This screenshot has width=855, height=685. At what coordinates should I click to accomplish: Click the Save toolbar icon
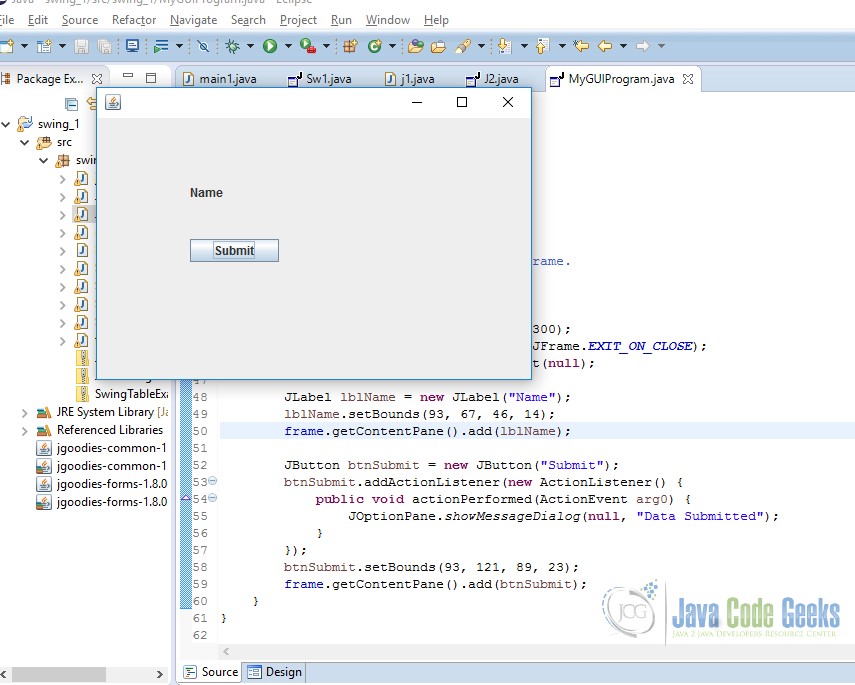point(80,46)
